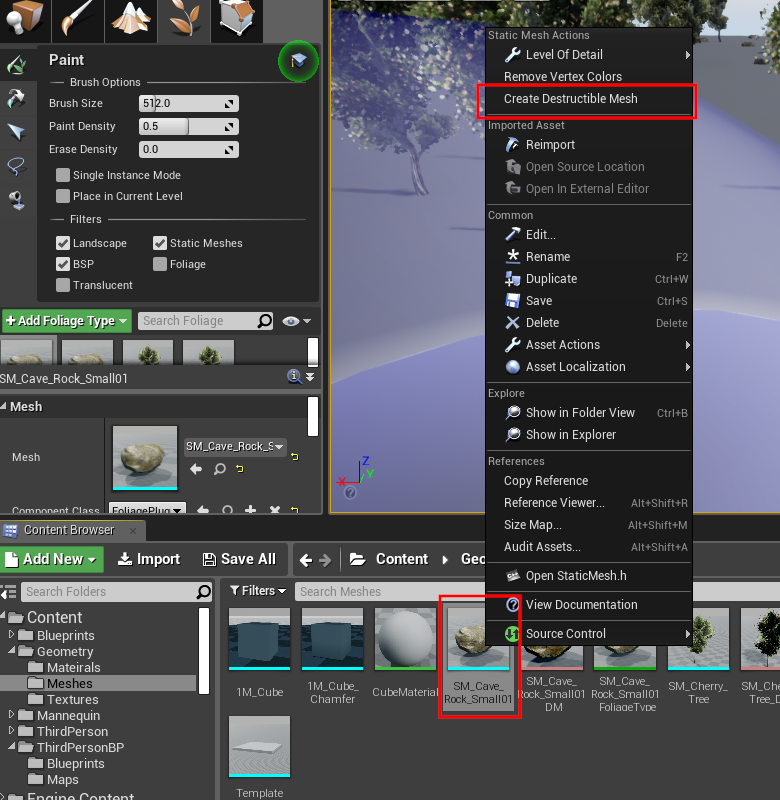Select the foliage Fill tool bucket icon
This screenshot has height=800, width=780.
pyautogui.click(x=16, y=199)
